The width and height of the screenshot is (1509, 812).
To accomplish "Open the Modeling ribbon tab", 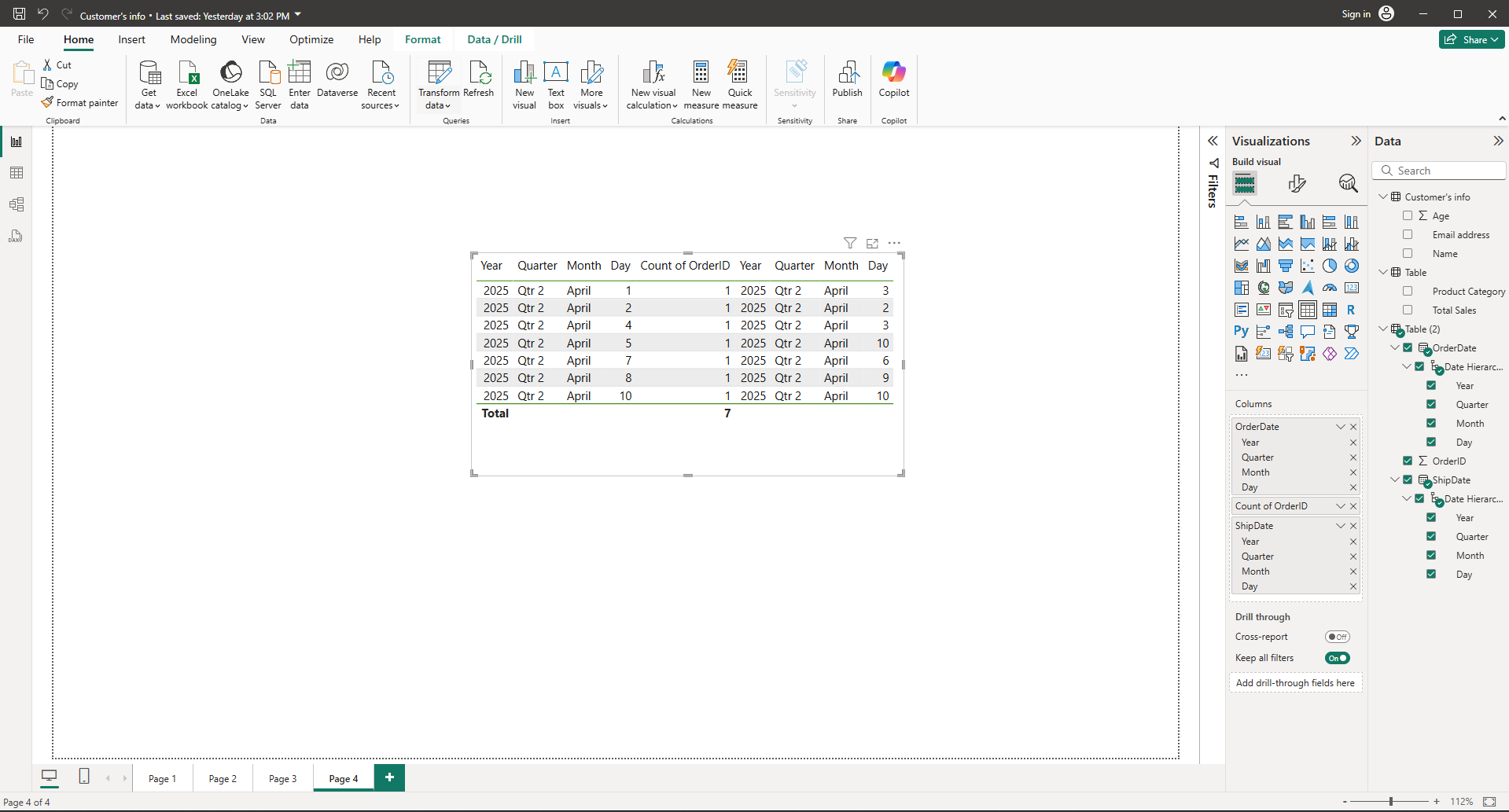I will [193, 39].
